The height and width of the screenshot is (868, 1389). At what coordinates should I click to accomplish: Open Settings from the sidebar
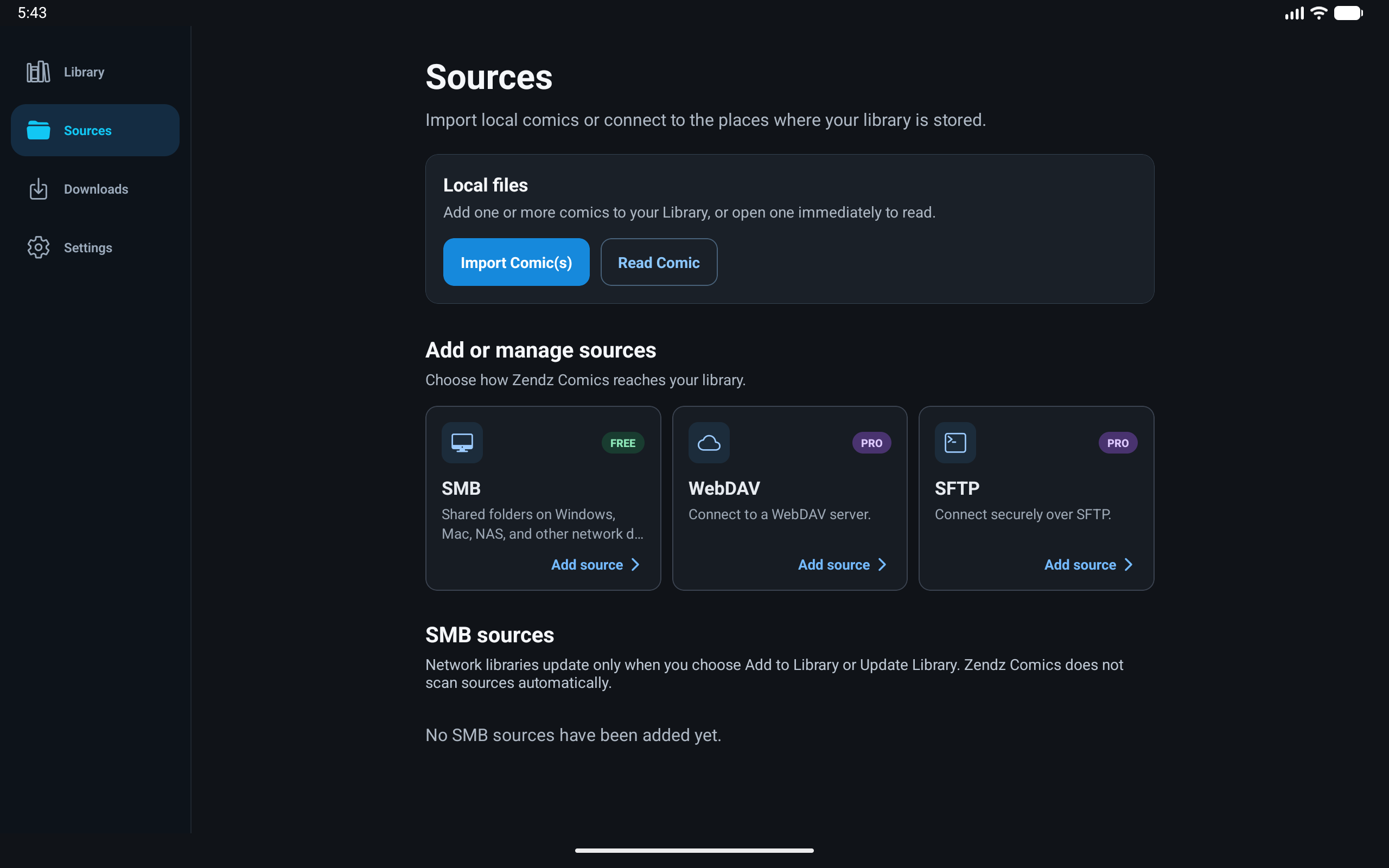pos(95,247)
